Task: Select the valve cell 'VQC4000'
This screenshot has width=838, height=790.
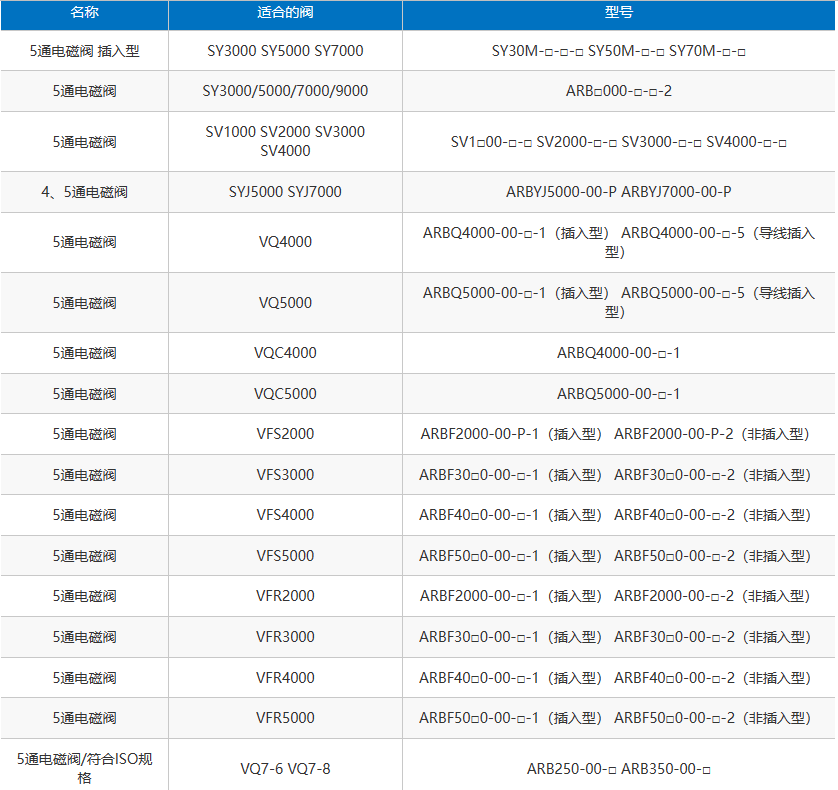Action: pos(285,353)
